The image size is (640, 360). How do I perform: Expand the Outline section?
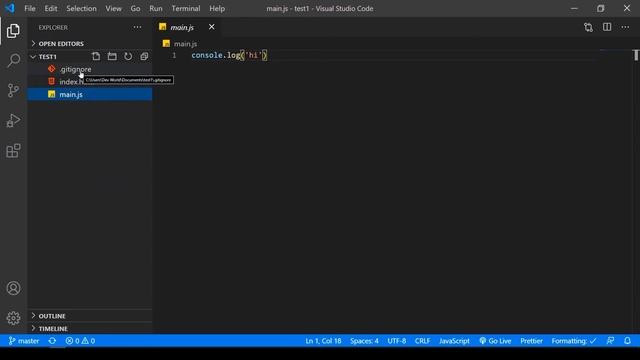pyautogui.click(x=90, y=316)
